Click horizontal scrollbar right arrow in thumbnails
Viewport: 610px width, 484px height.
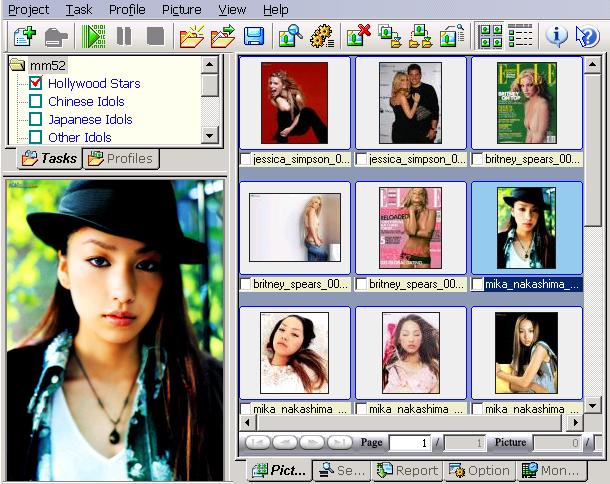coord(575,422)
